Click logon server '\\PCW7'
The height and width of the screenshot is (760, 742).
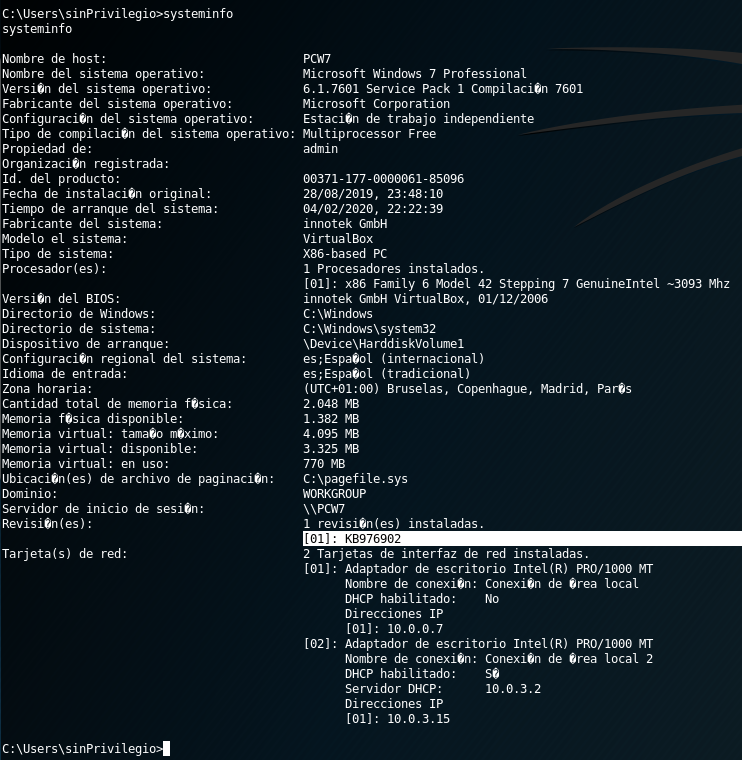pos(324,509)
